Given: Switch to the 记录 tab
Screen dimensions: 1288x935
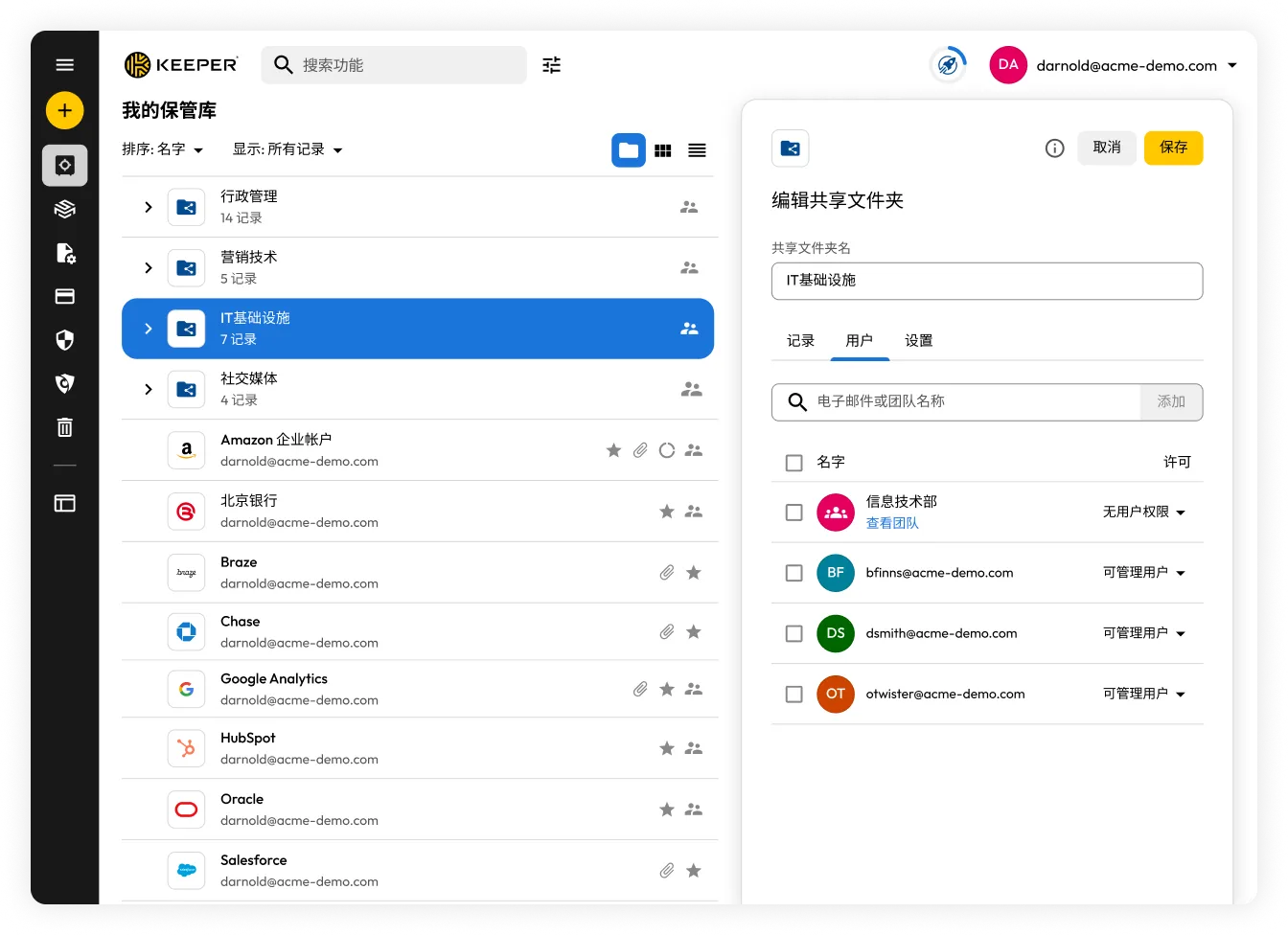Looking at the screenshot, I should tap(800, 341).
